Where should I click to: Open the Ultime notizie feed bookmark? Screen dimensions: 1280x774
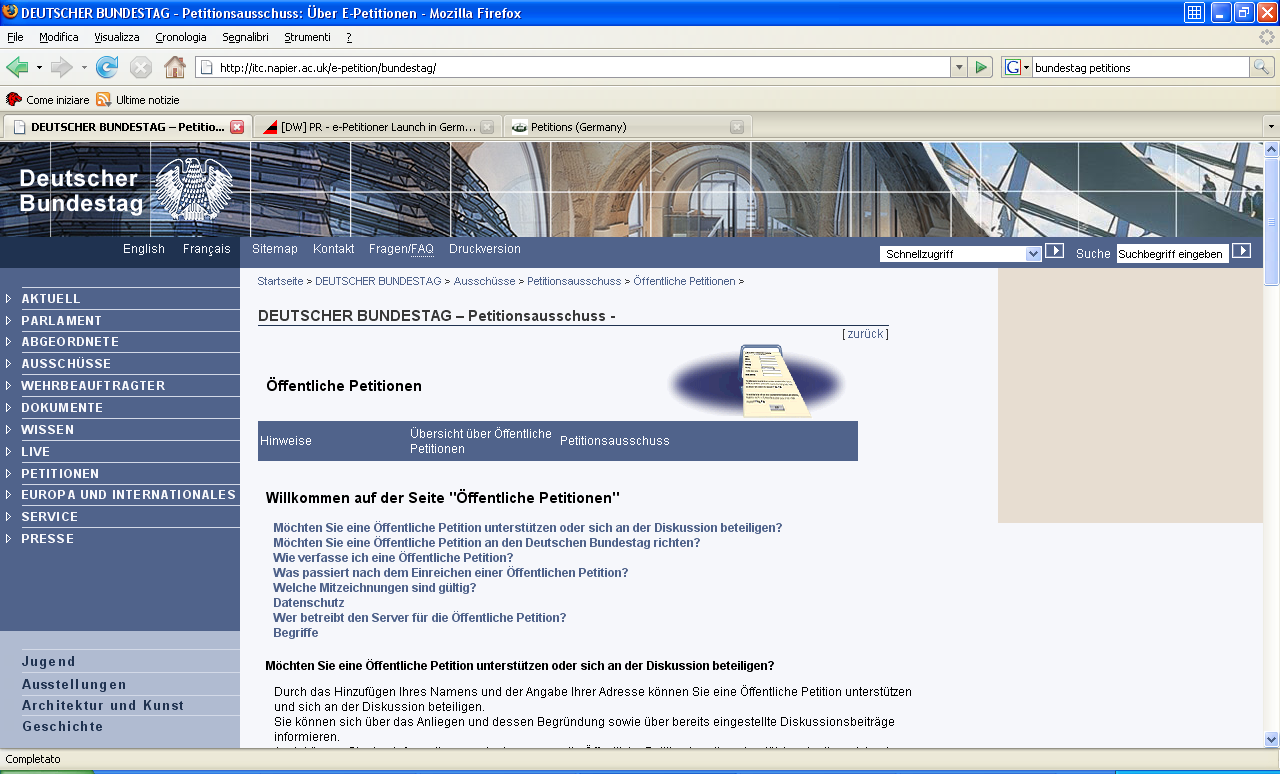pos(138,100)
